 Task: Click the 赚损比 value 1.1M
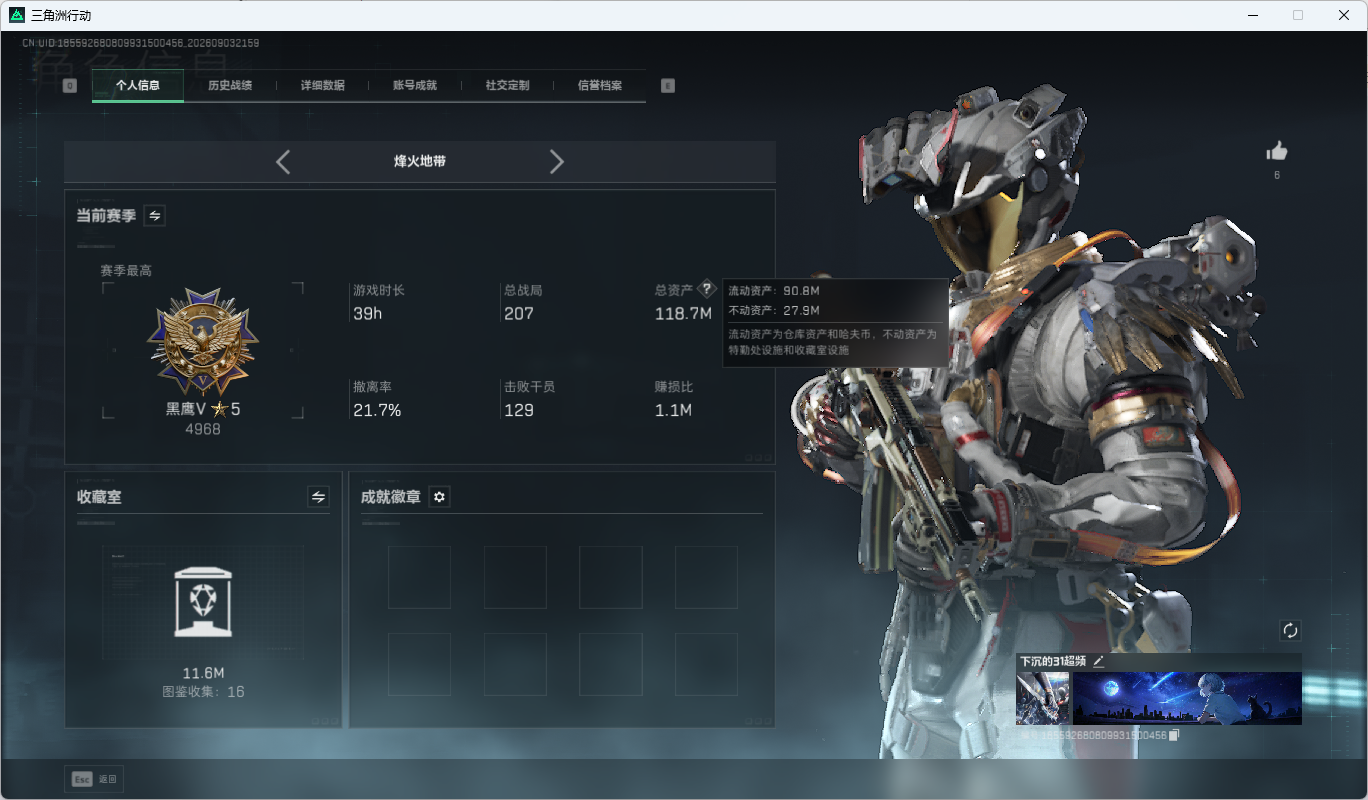click(x=673, y=410)
